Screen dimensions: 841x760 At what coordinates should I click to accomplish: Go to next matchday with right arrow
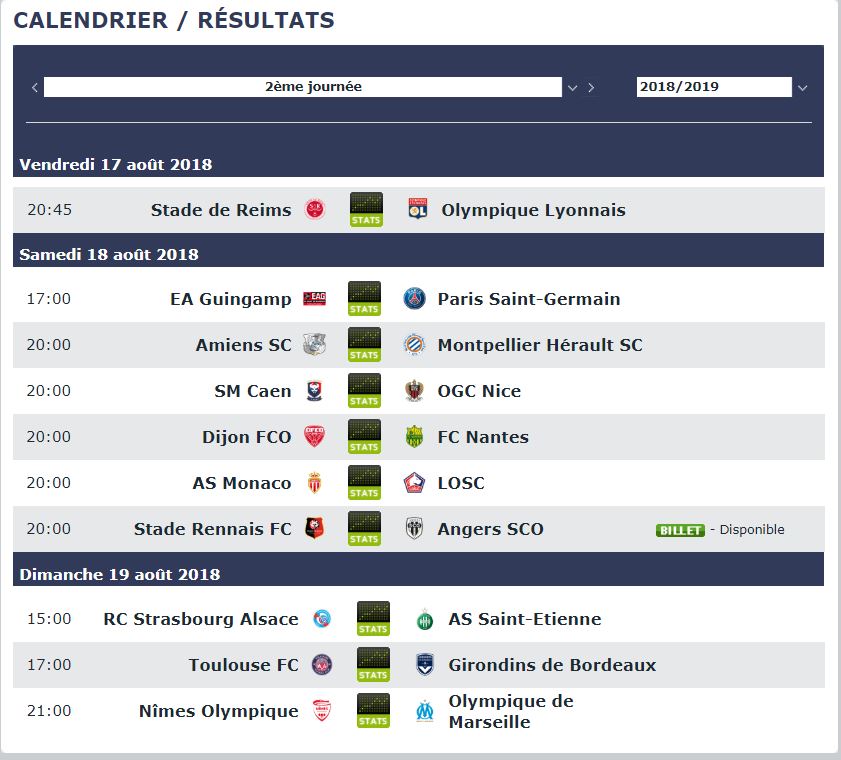(591, 87)
